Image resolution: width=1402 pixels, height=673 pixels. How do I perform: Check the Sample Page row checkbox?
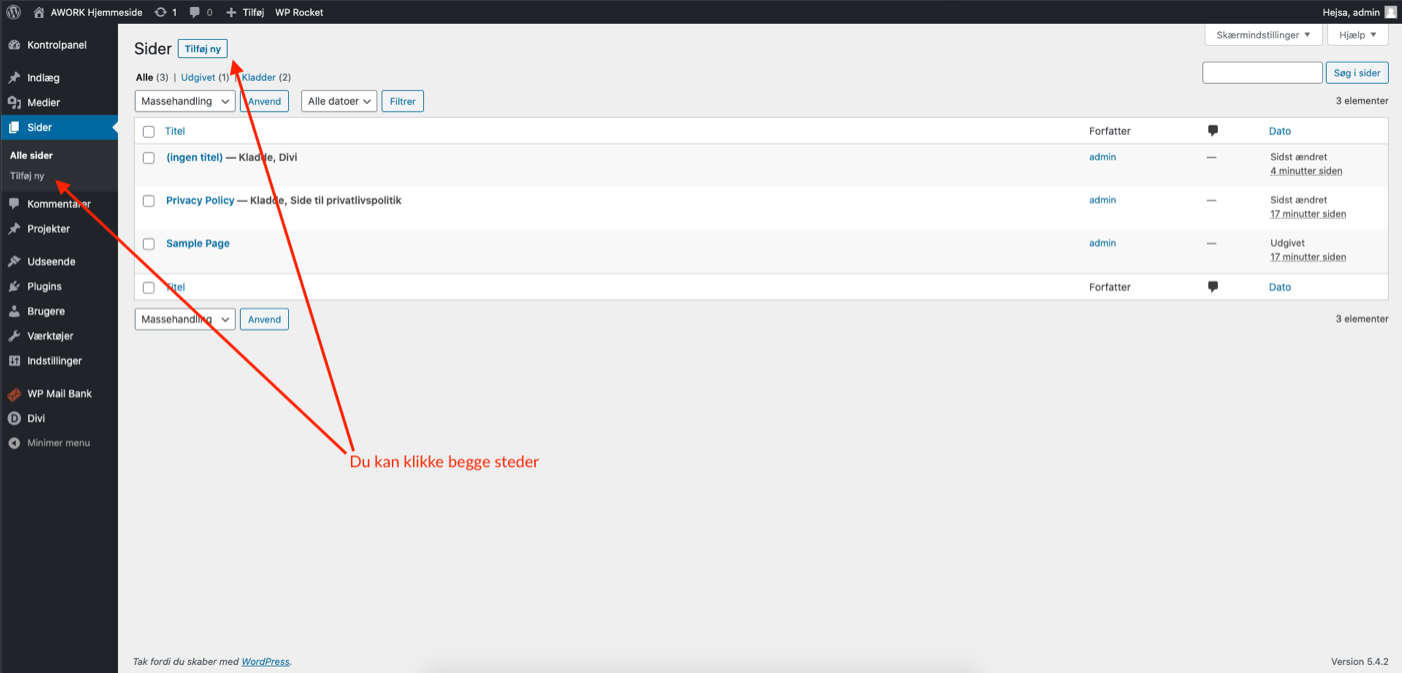tap(149, 244)
